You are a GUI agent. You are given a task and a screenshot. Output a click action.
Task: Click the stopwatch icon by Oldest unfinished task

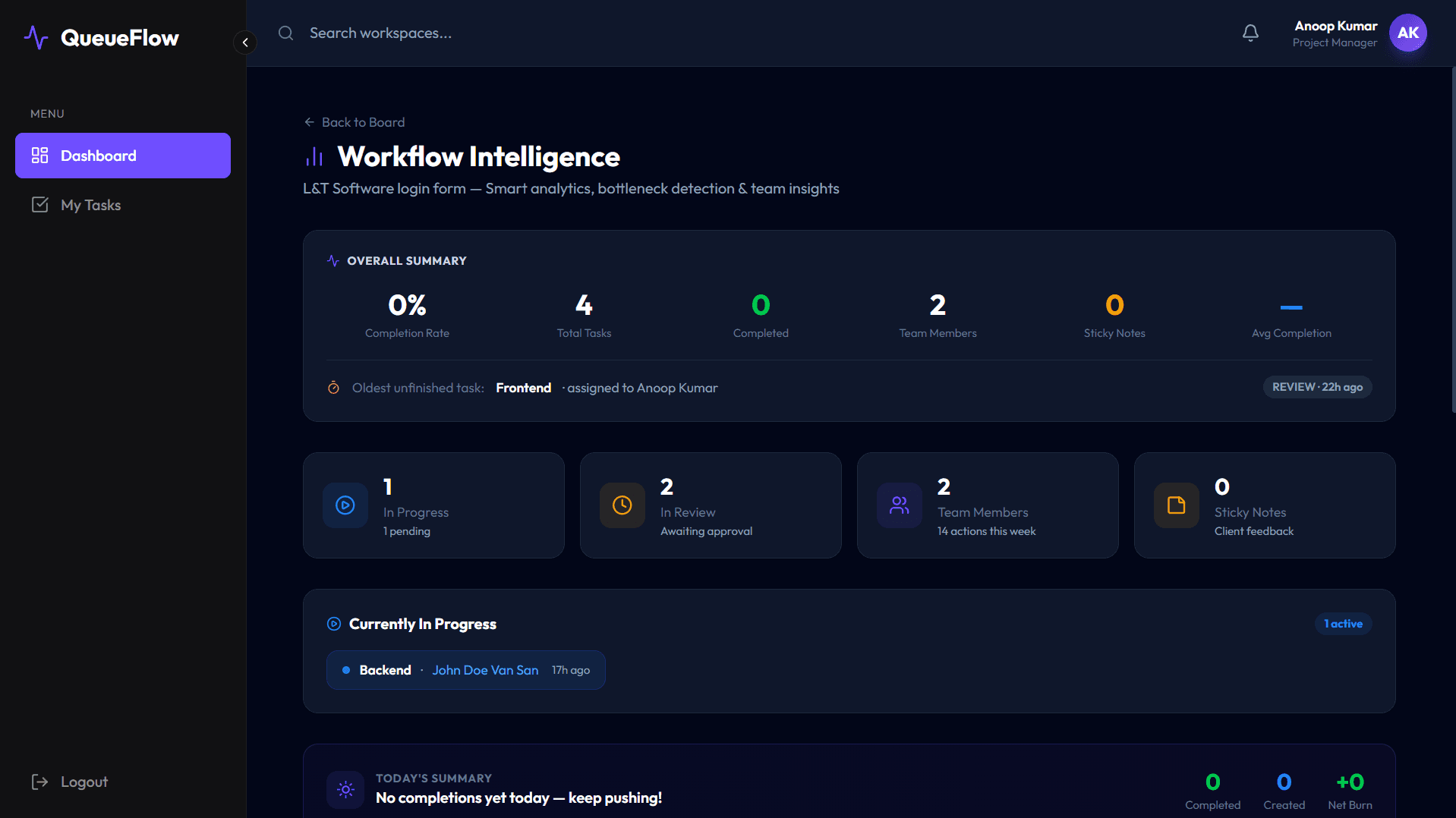(333, 388)
